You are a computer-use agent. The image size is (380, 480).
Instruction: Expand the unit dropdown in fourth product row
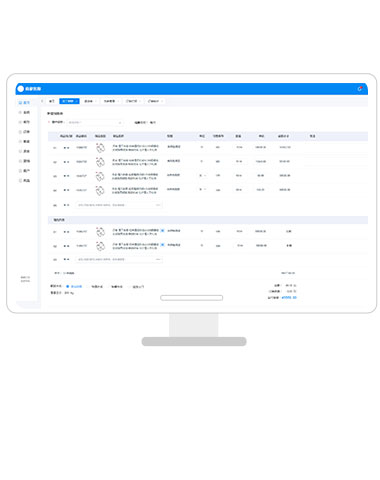click(x=203, y=189)
